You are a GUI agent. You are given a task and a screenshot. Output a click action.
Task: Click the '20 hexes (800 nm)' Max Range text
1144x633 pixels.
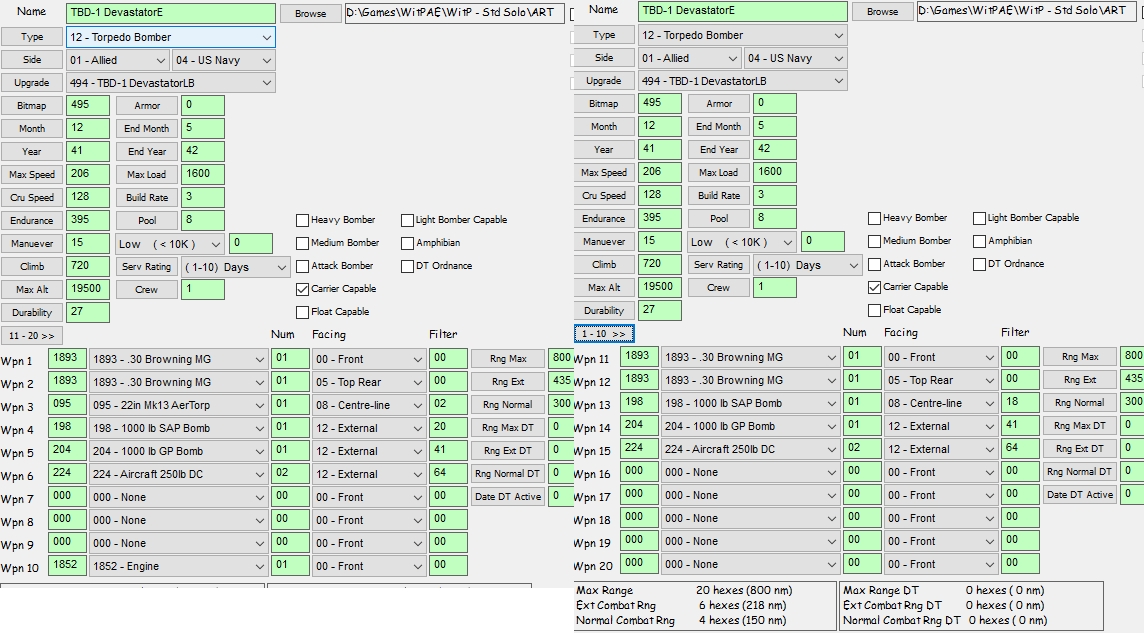[744, 591]
